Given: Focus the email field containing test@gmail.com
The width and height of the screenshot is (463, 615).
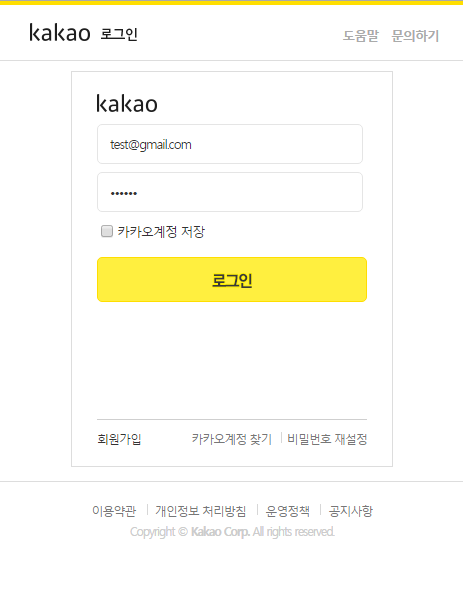Looking at the screenshot, I should (230, 144).
